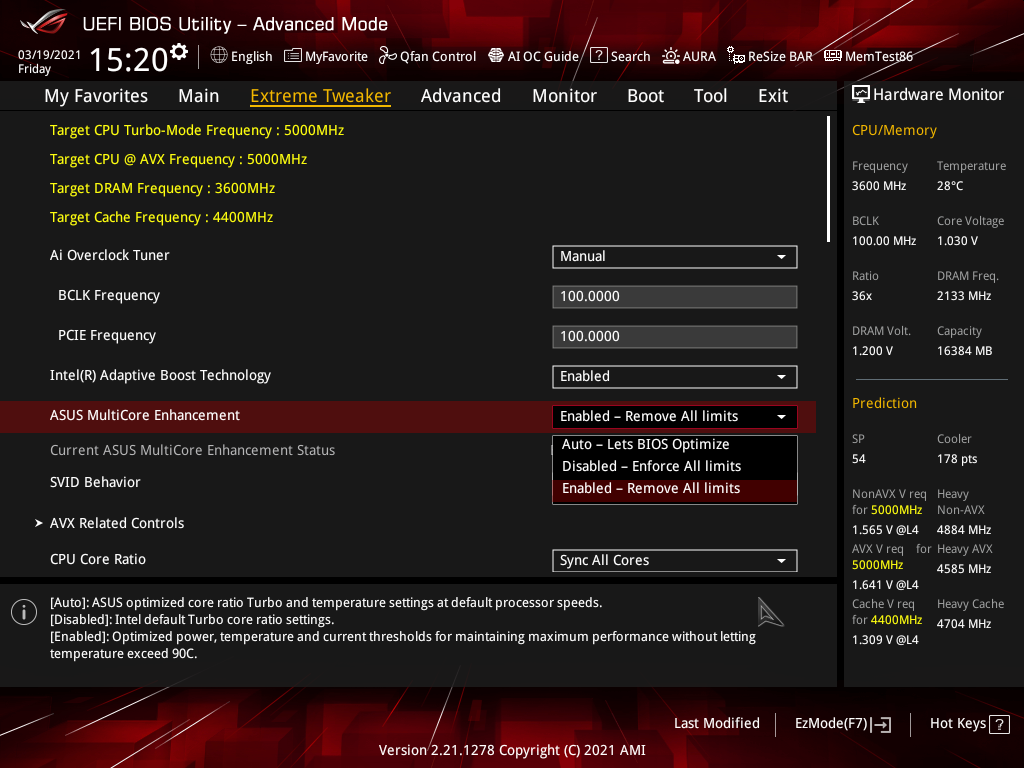The image size is (1024, 768).
Task: Switch to EzMode(F7)
Action: [842, 724]
